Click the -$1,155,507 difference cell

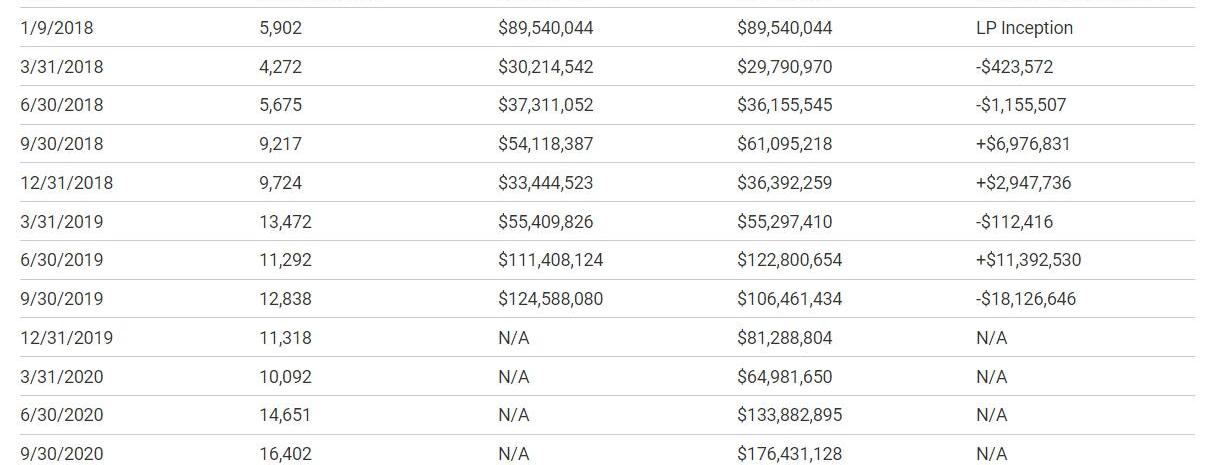point(1021,105)
